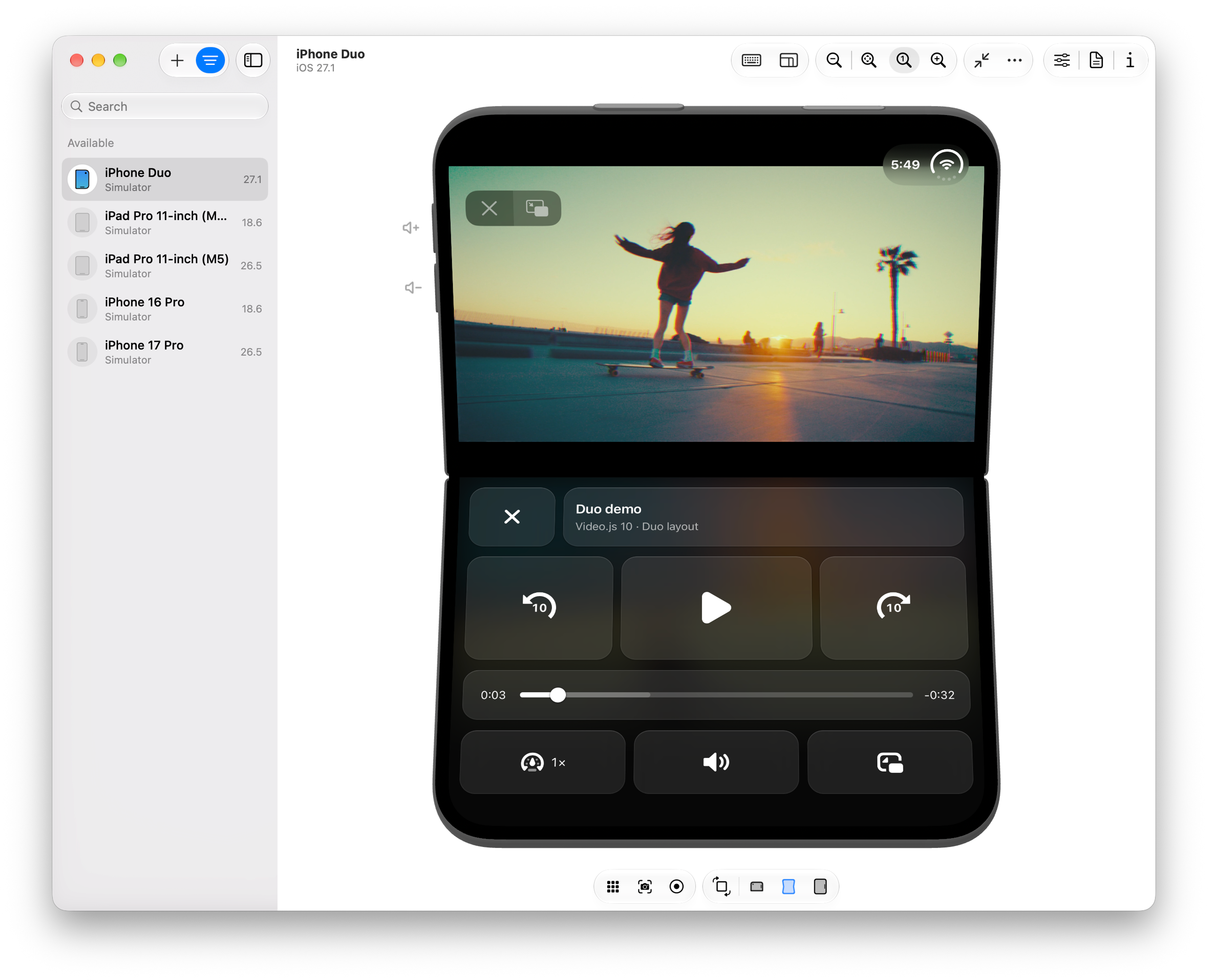The height and width of the screenshot is (980, 1208).
Task: Click the Play button
Action: [x=716, y=607]
